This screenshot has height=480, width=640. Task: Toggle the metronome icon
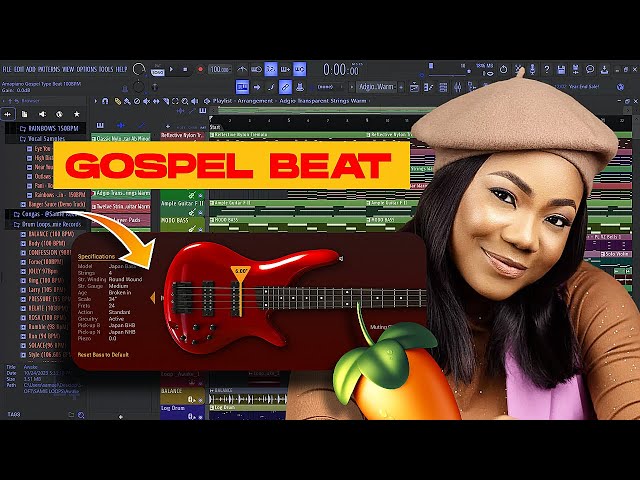[x=242, y=69]
